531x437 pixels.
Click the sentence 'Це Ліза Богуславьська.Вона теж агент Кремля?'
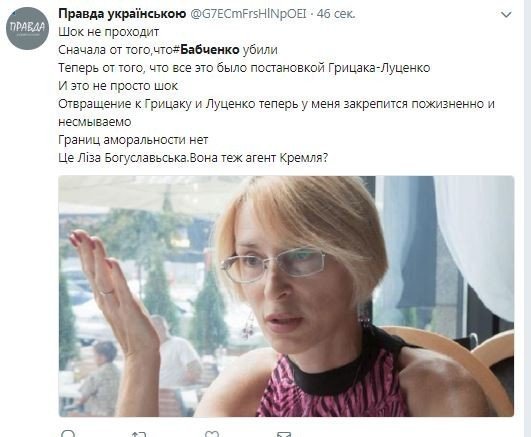pos(193,158)
